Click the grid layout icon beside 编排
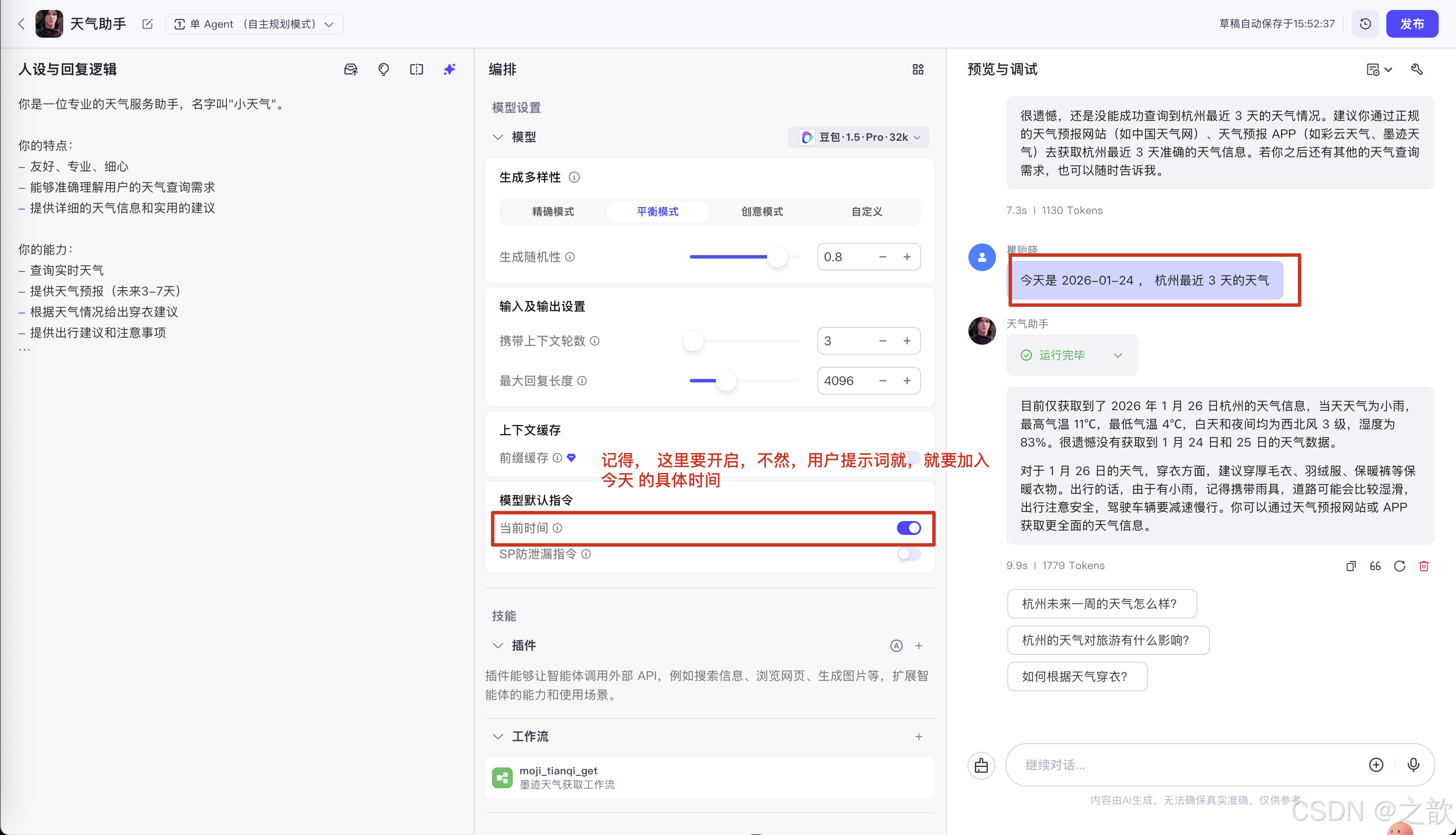This screenshot has height=835, width=1456. click(x=918, y=69)
